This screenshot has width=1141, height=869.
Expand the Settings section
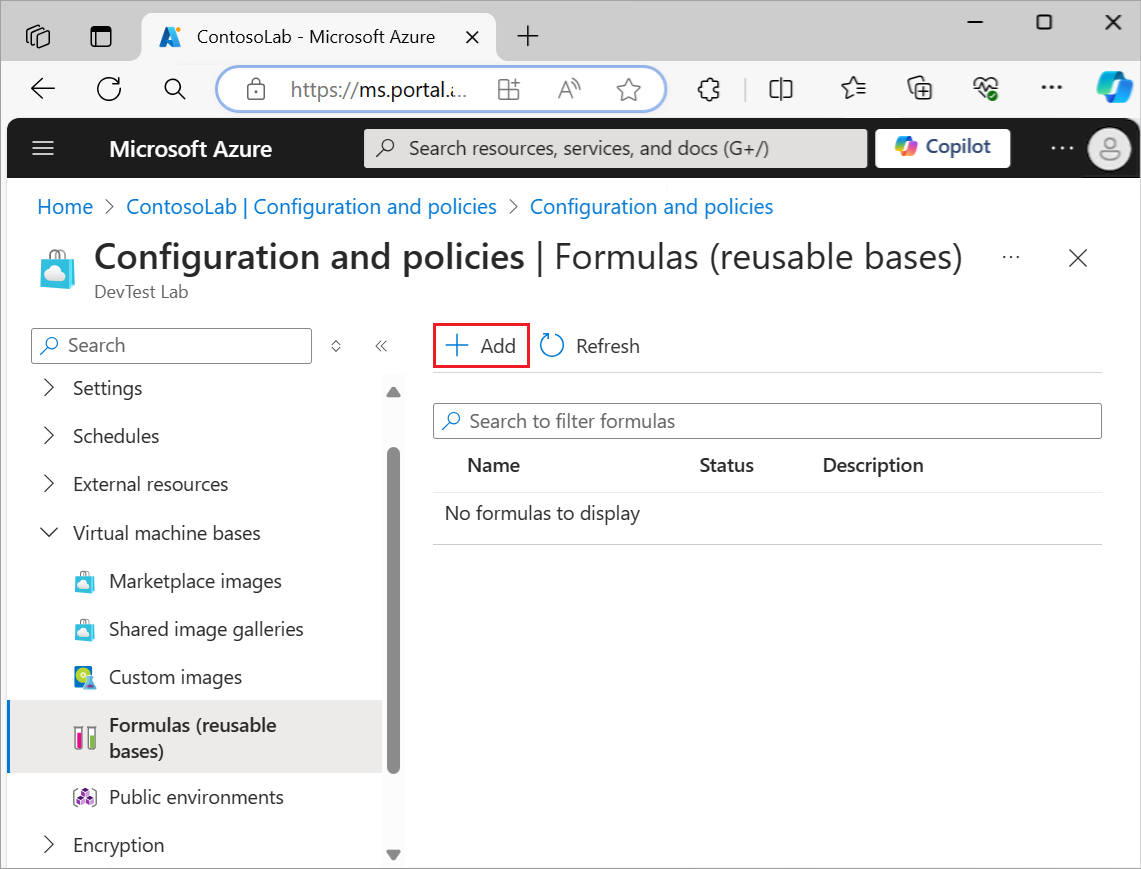pyautogui.click(x=49, y=388)
